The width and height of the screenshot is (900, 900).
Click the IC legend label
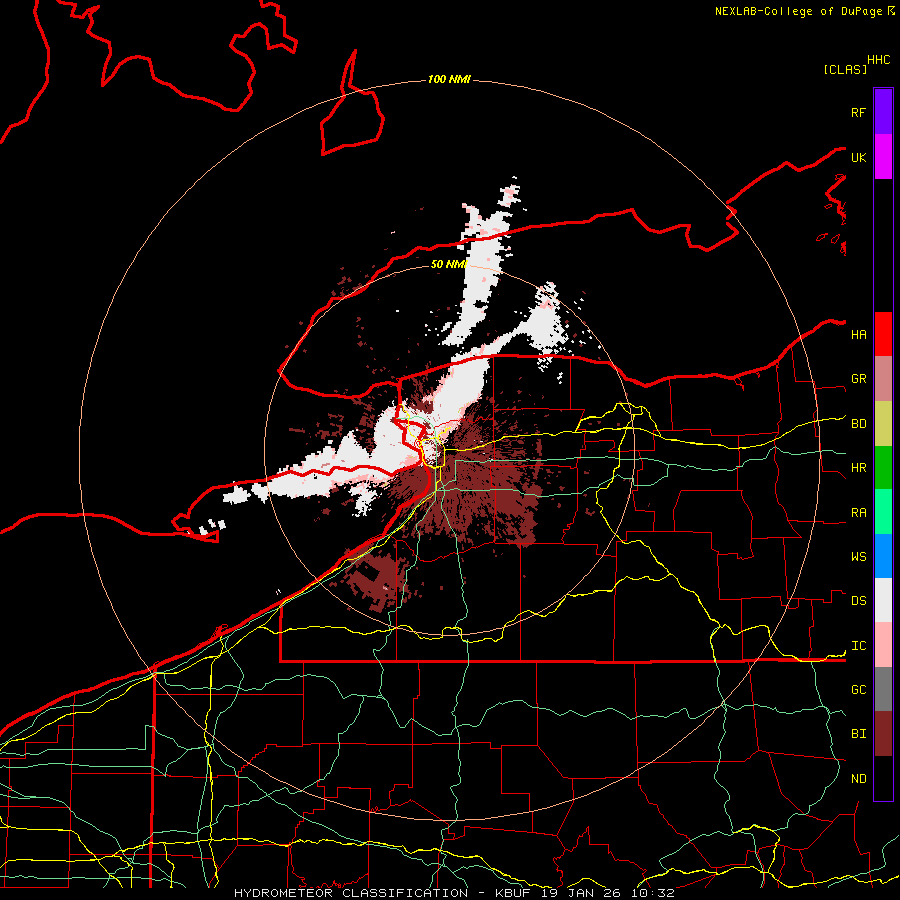[x=858, y=646]
